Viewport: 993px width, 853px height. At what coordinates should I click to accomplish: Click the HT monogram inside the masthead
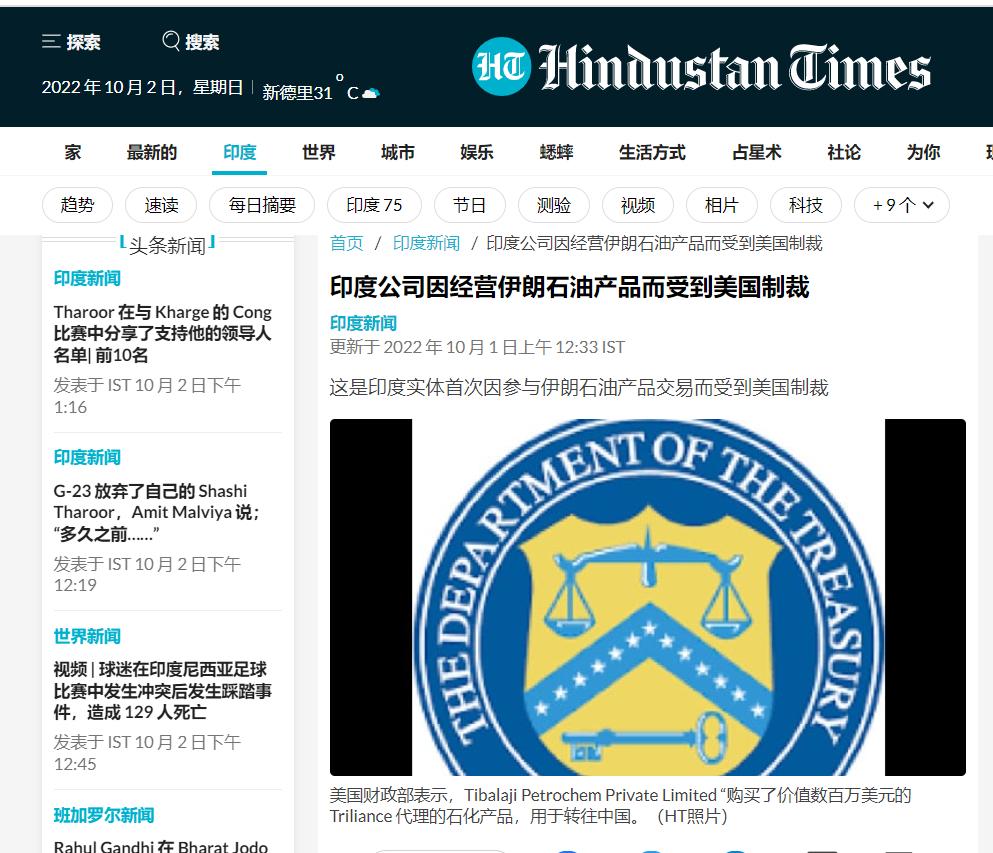(x=499, y=66)
